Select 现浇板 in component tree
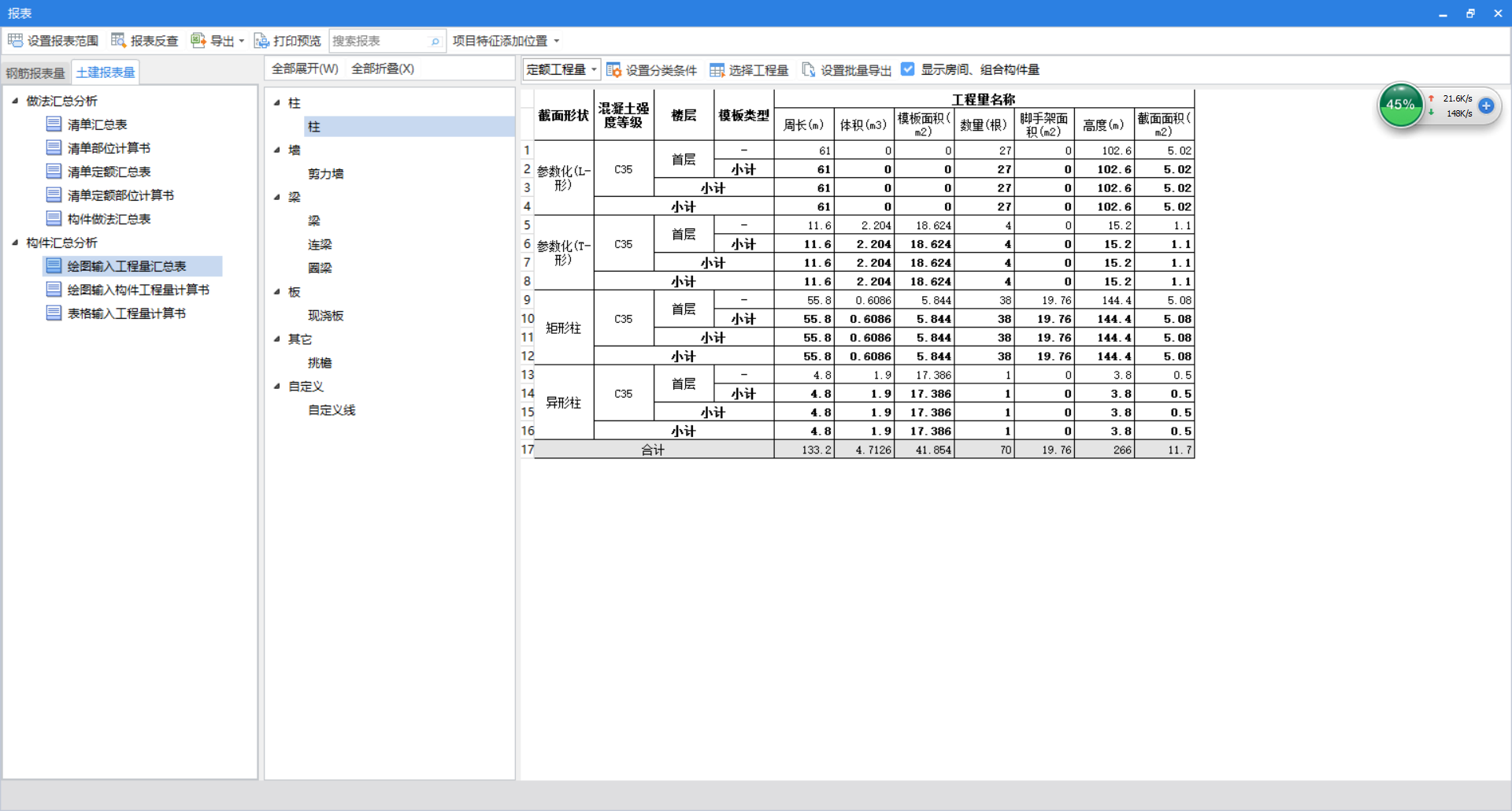 click(x=325, y=315)
